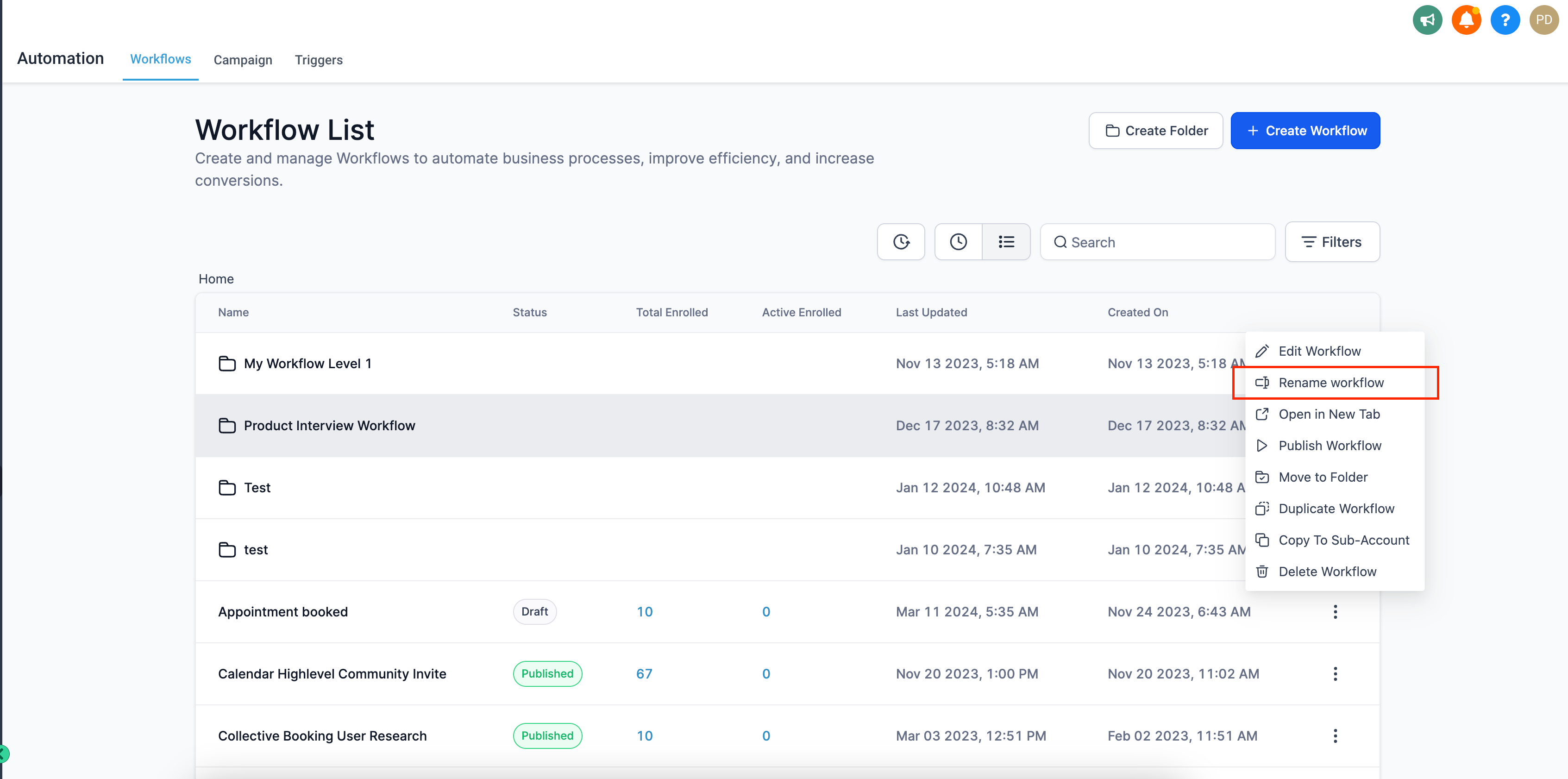Open three-dot menu for Appointment booked

(x=1335, y=612)
